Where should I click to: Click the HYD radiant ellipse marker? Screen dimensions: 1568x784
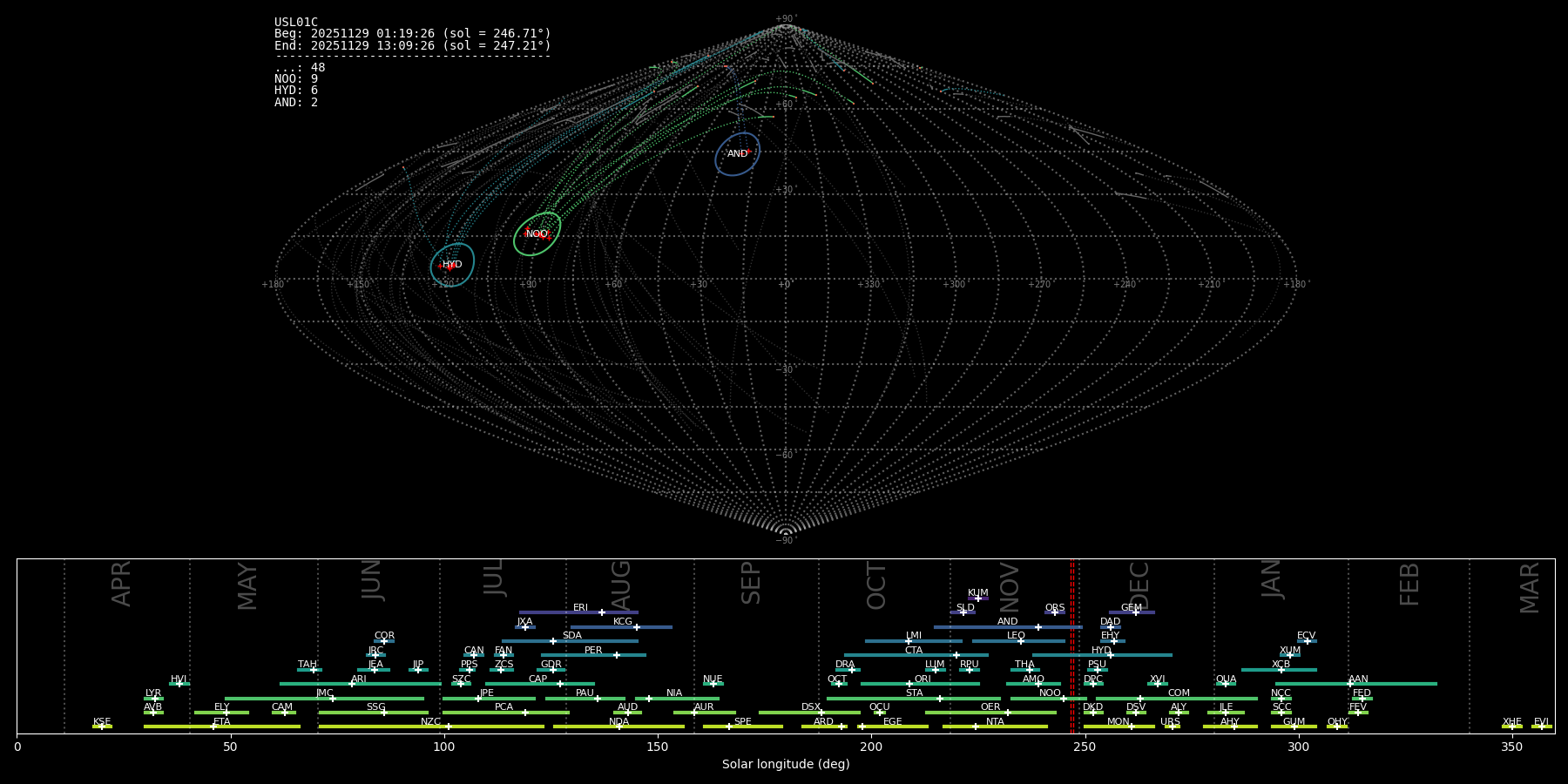click(x=452, y=265)
